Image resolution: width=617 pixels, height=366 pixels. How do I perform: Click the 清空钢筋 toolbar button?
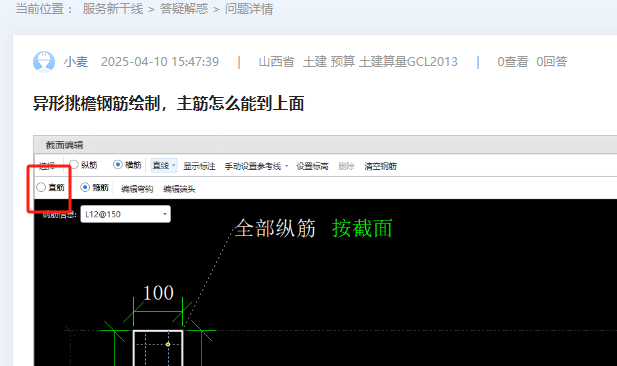[380, 166]
